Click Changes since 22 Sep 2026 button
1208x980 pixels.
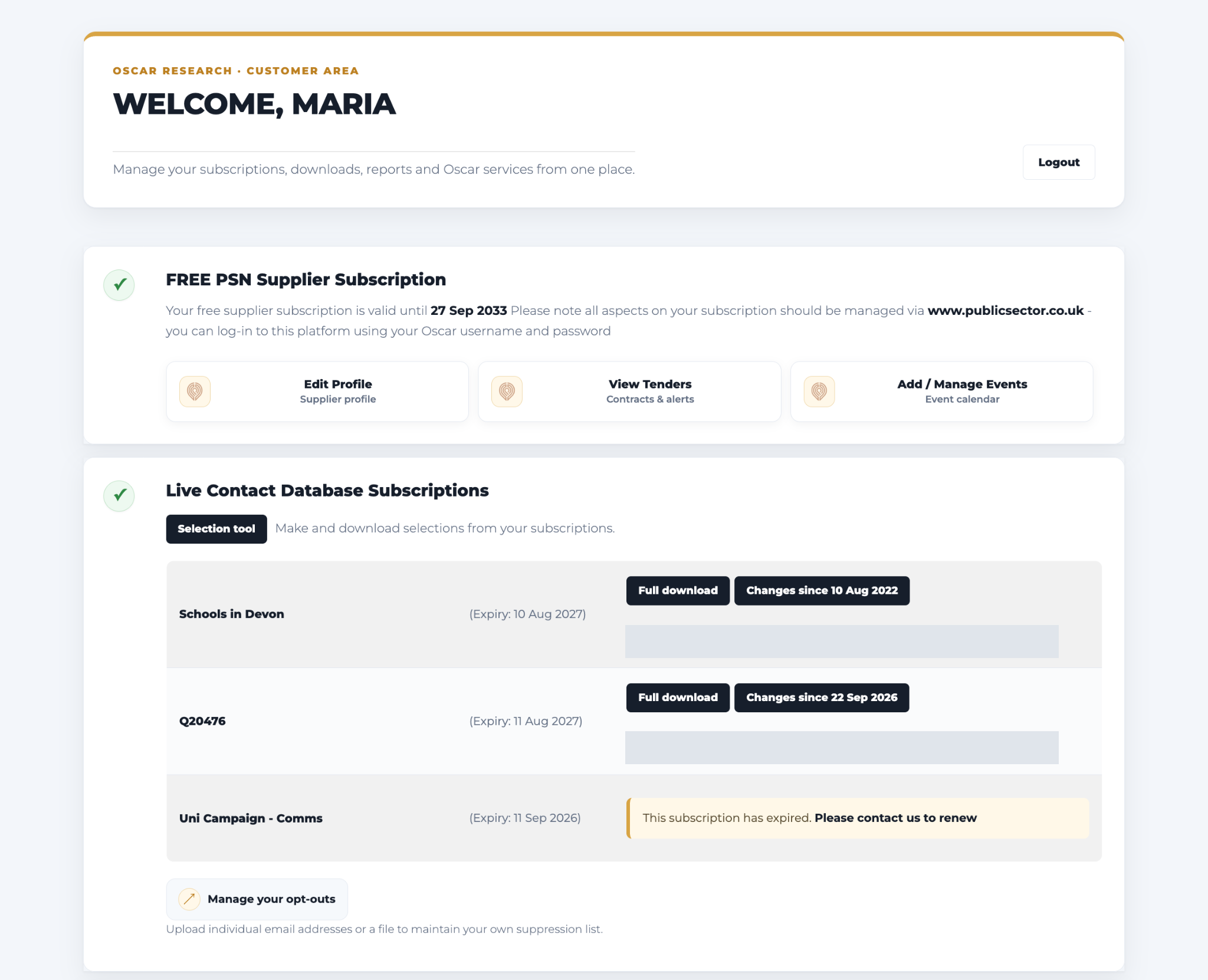click(x=822, y=698)
